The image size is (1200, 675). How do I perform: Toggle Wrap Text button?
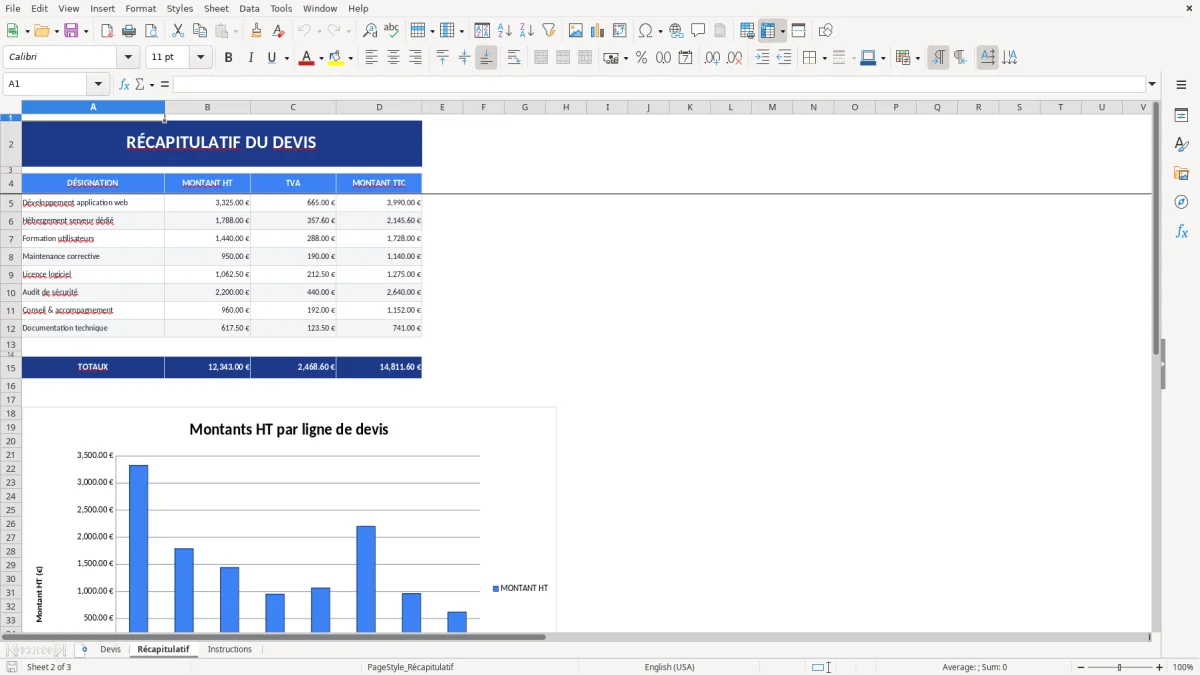[x=514, y=58]
